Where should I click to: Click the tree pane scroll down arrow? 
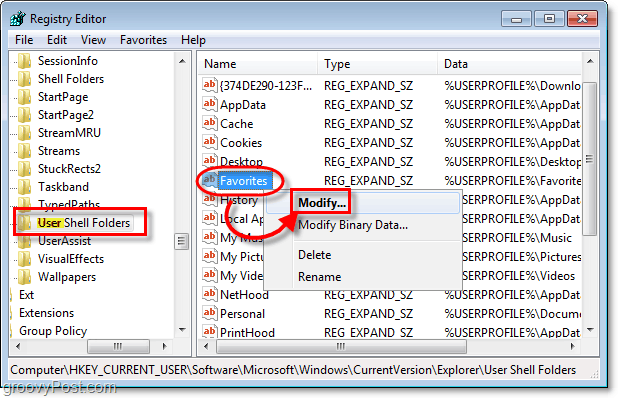[x=182, y=329]
